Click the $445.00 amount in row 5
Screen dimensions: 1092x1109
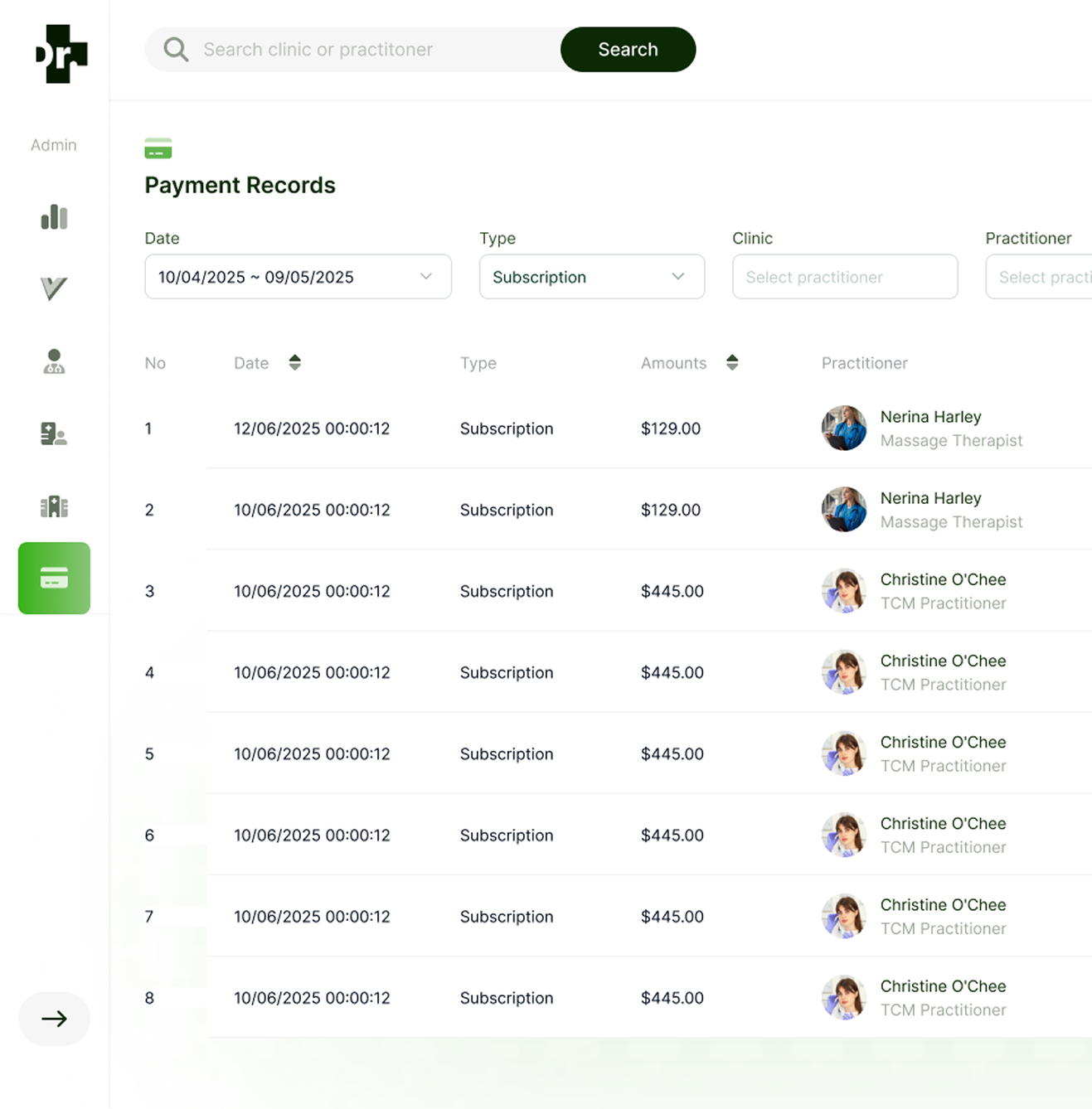[x=672, y=753]
